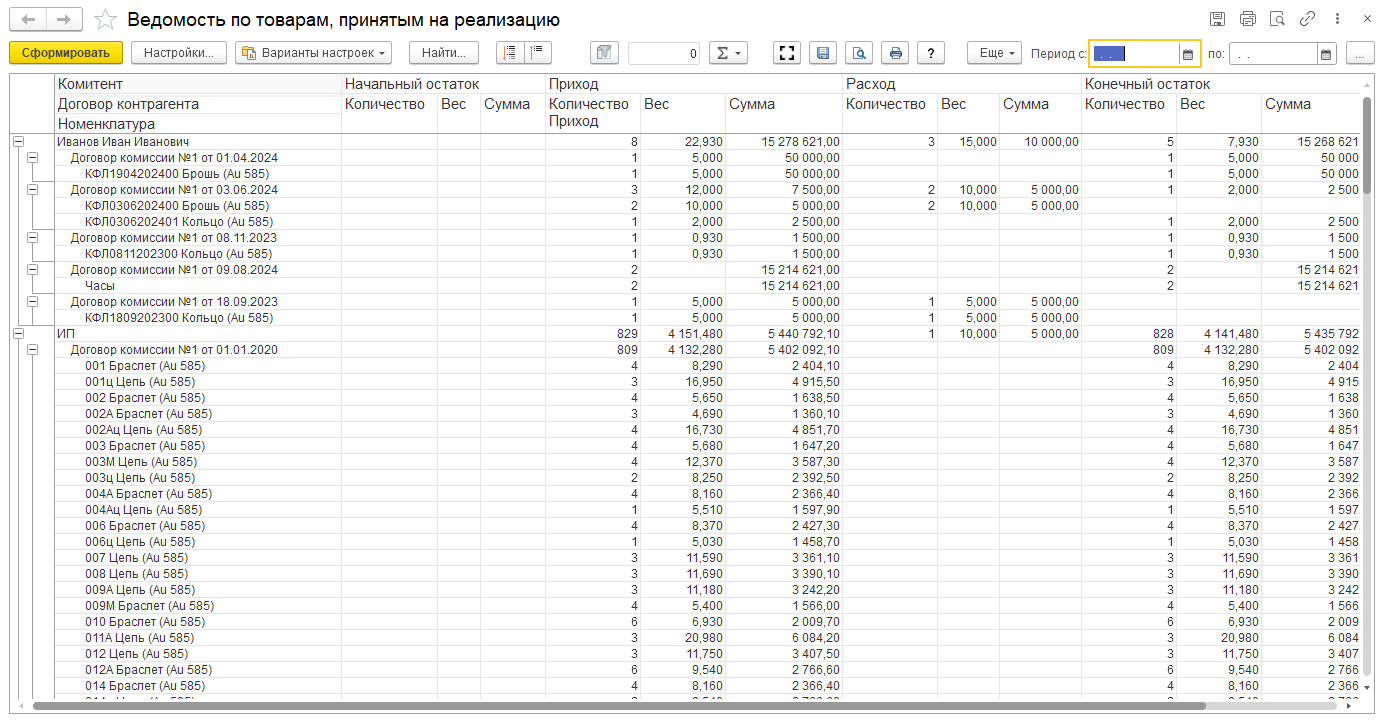Open the sum function dropdown
Viewport: 1386px width, 721px height.
727,53
